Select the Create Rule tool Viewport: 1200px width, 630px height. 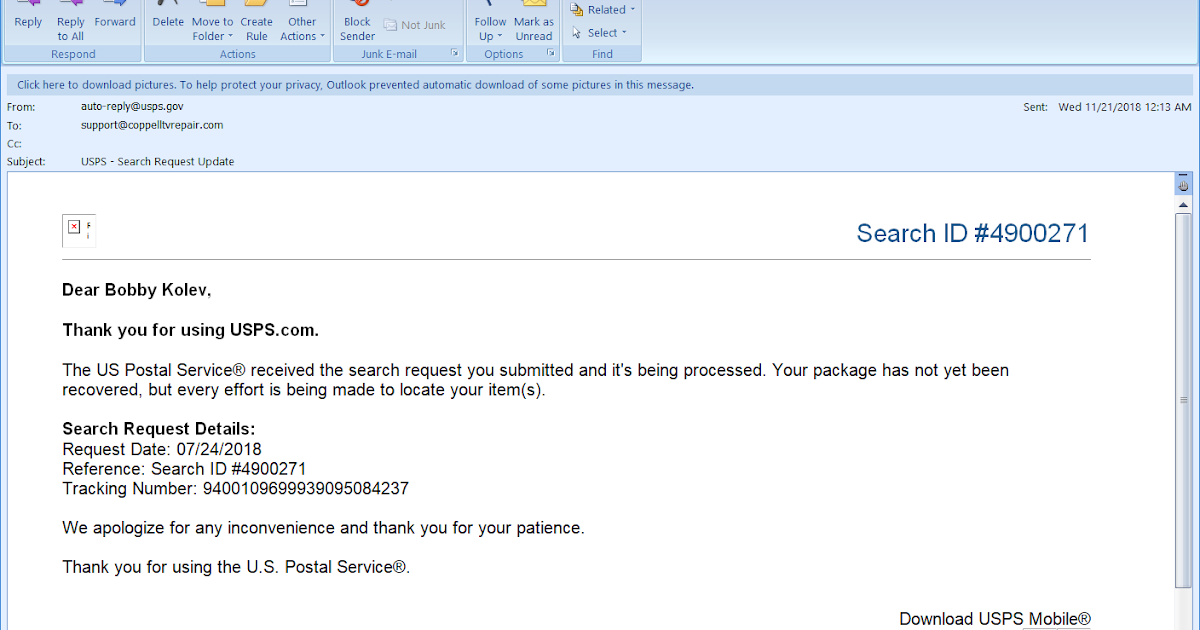(256, 22)
